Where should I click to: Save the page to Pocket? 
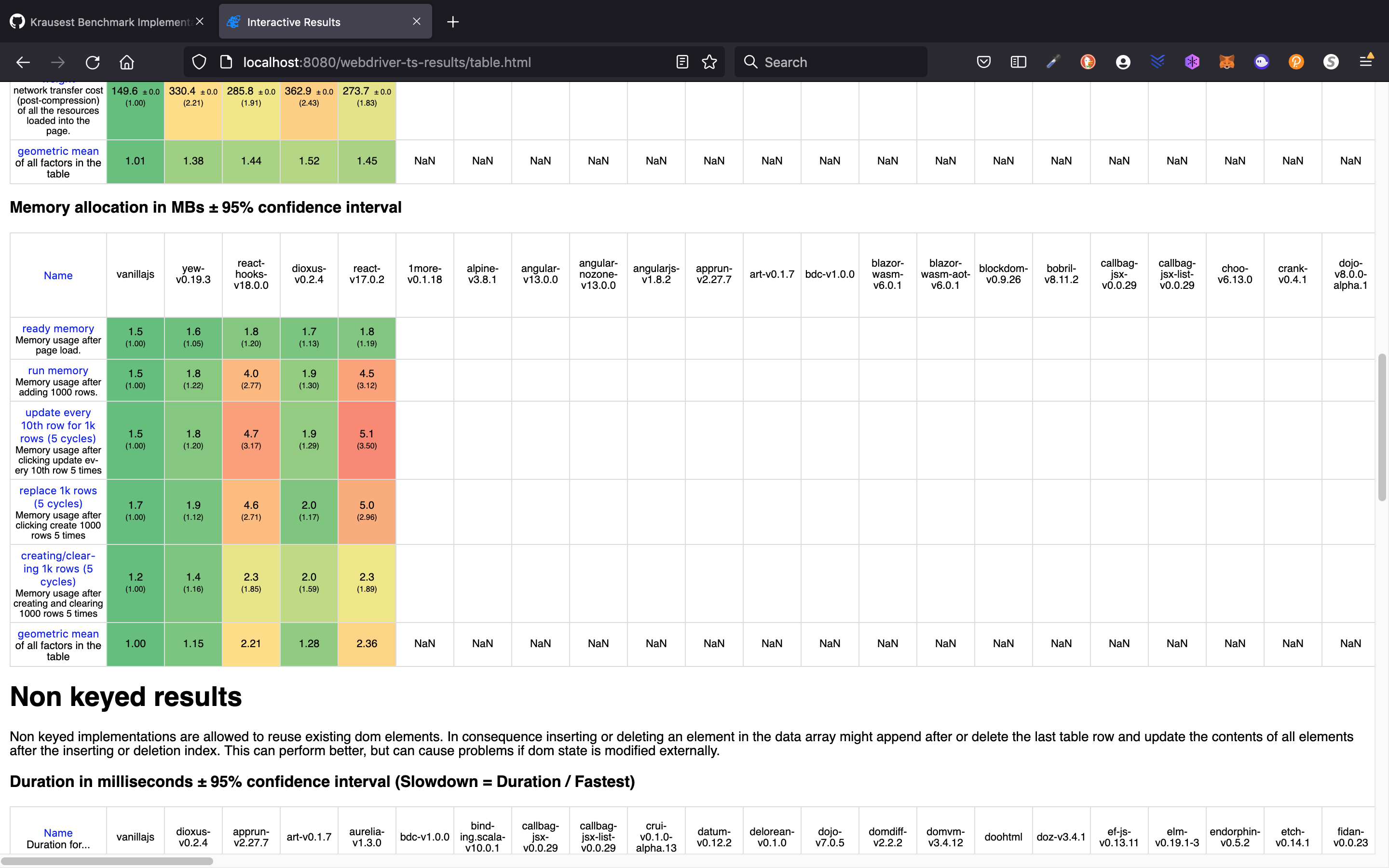(983, 62)
